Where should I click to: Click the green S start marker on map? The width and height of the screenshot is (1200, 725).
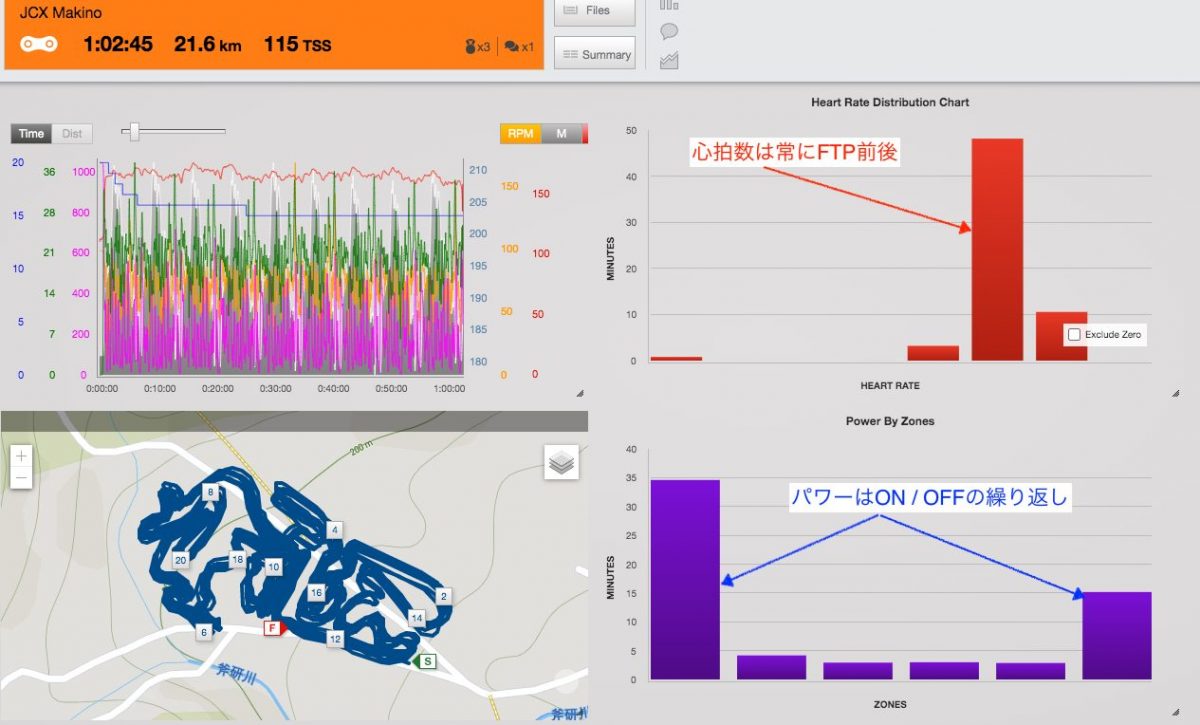click(427, 661)
